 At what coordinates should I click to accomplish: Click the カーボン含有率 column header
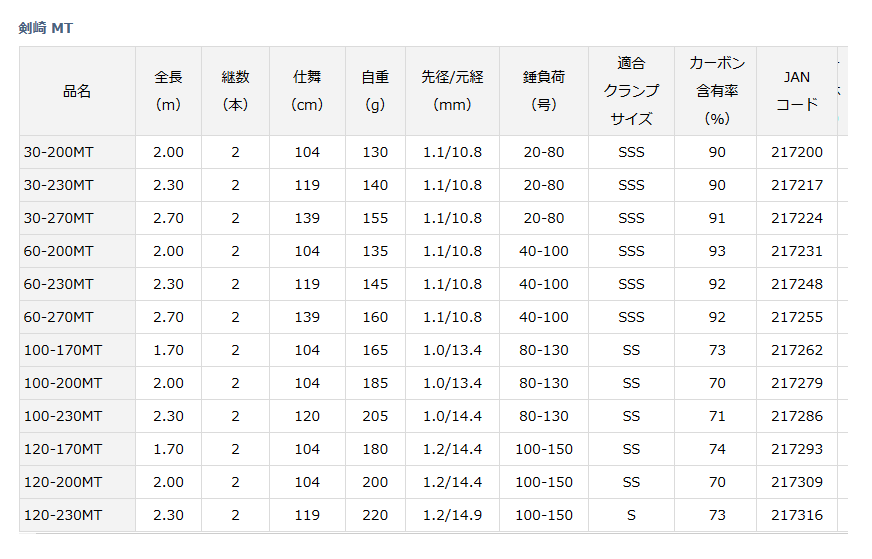pyautogui.click(x=716, y=91)
